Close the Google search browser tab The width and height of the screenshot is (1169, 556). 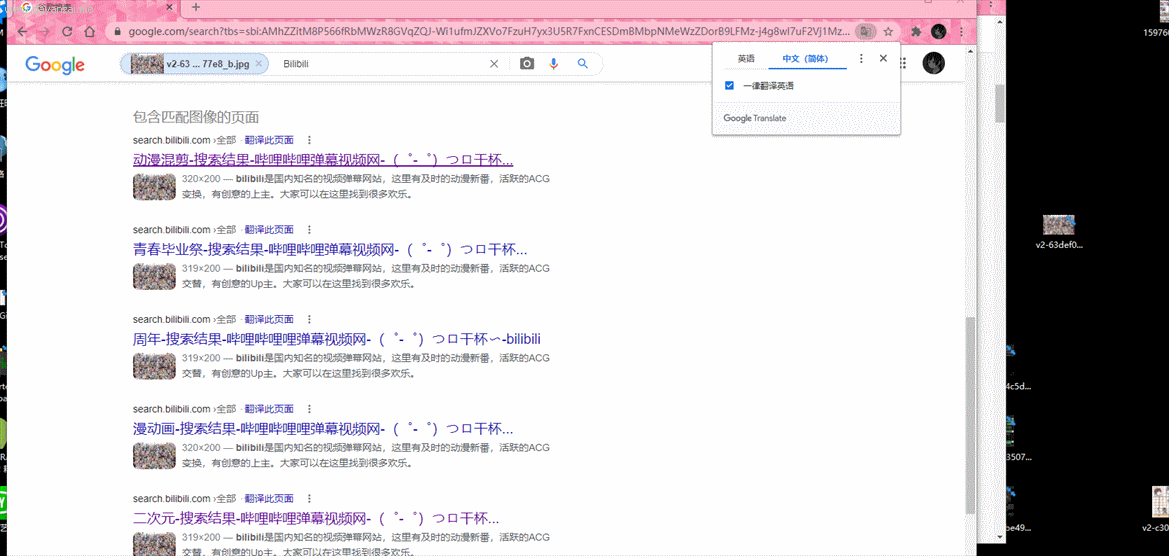tap(171, 7)
